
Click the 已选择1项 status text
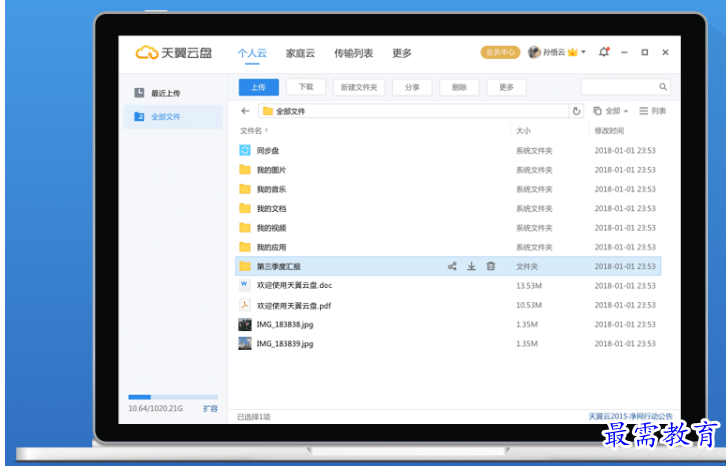pos(254,416)
